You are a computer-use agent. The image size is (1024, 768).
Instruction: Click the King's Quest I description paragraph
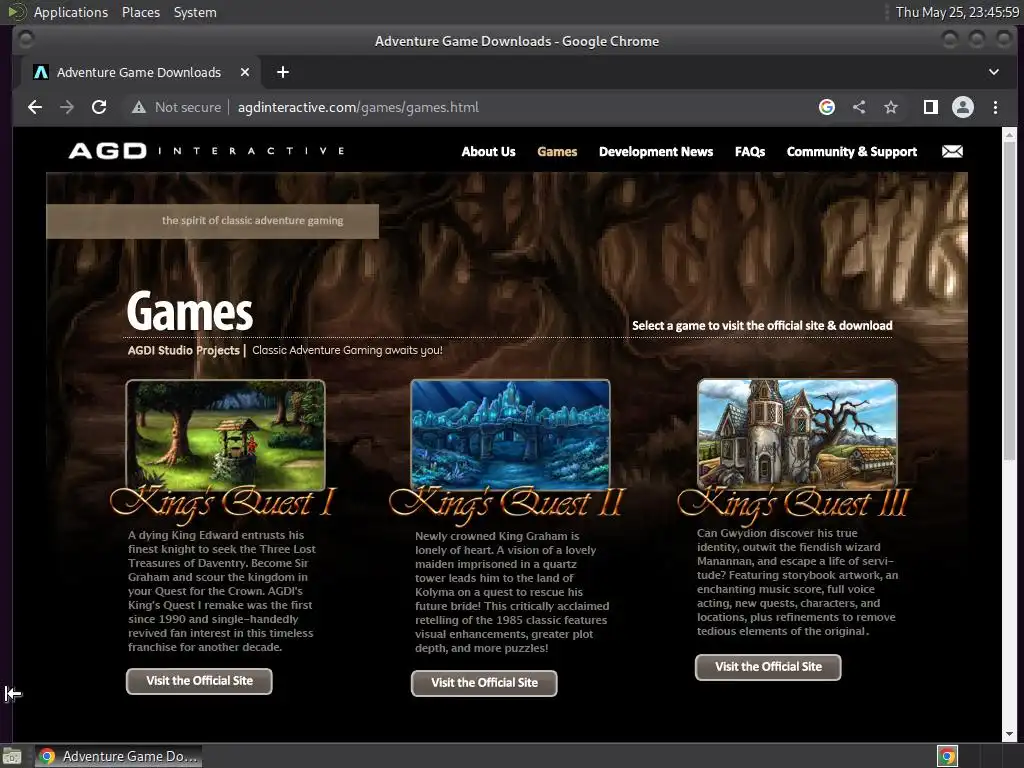click(x=222, y=591)
